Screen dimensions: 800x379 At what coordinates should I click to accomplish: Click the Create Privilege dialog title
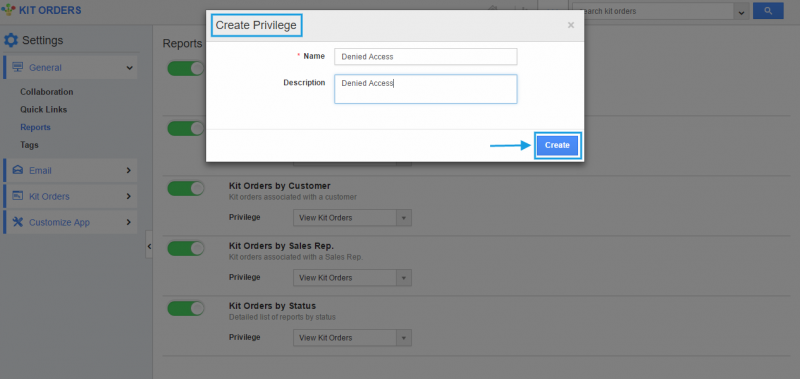[256, 26]
